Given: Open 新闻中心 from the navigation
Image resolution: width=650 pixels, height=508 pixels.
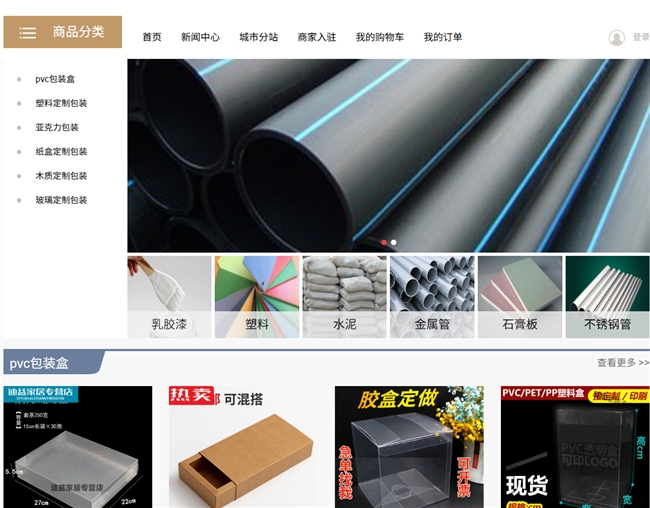Looking at the screenshot, I should point(200,37).
